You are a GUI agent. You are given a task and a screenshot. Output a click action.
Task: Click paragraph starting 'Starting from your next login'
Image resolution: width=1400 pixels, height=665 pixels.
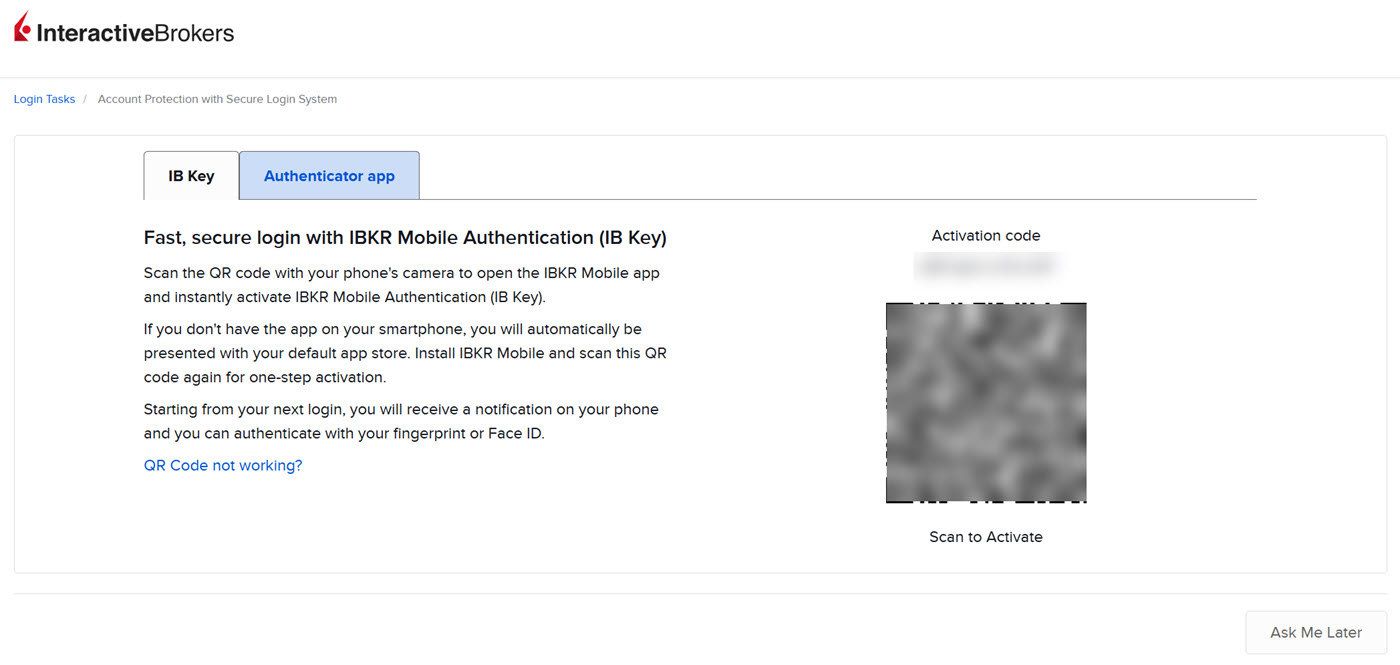tap(402, 421)
